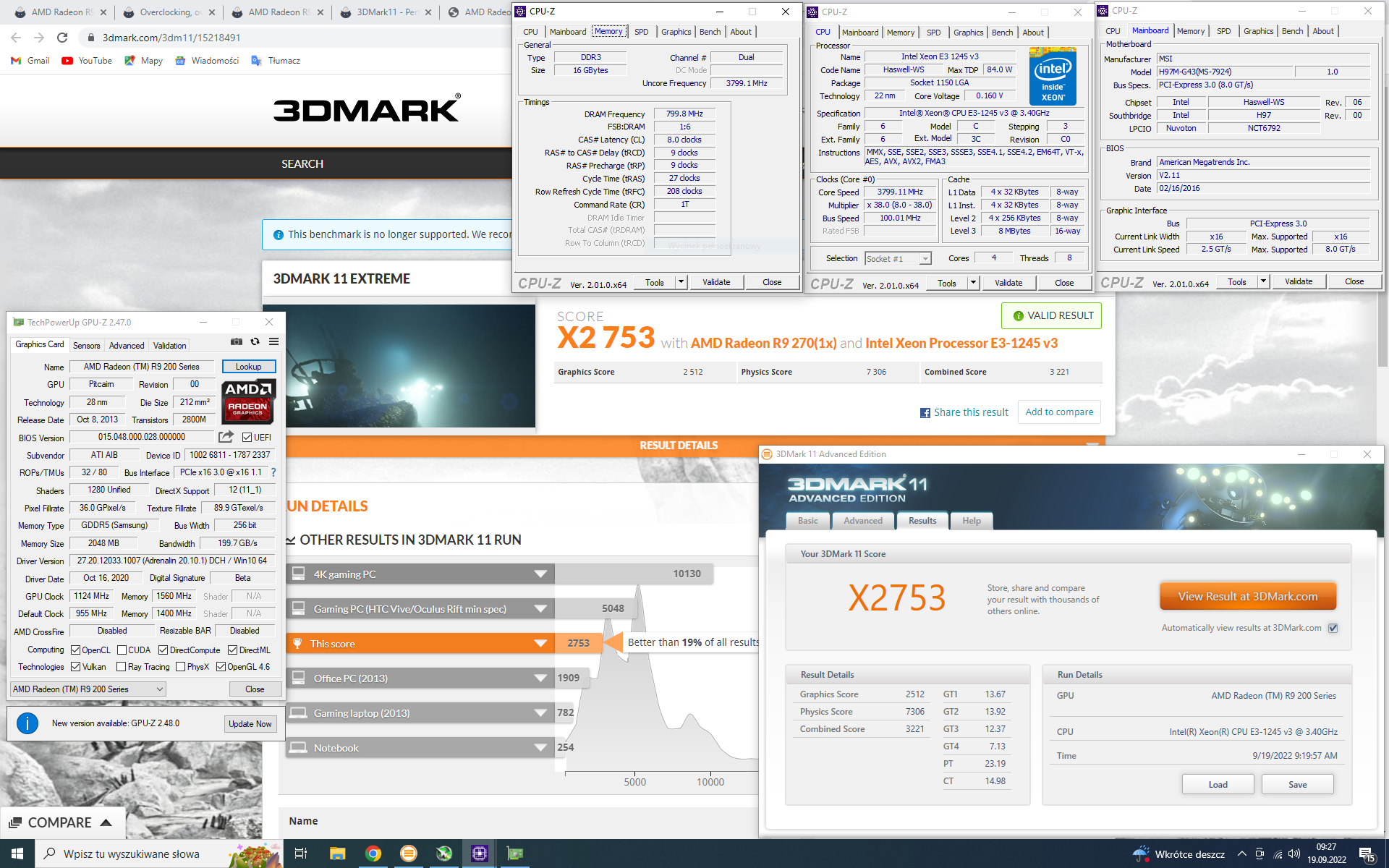1389x868 pixels.
Task: Click the Windows Start button
Action: coord(17,854)
